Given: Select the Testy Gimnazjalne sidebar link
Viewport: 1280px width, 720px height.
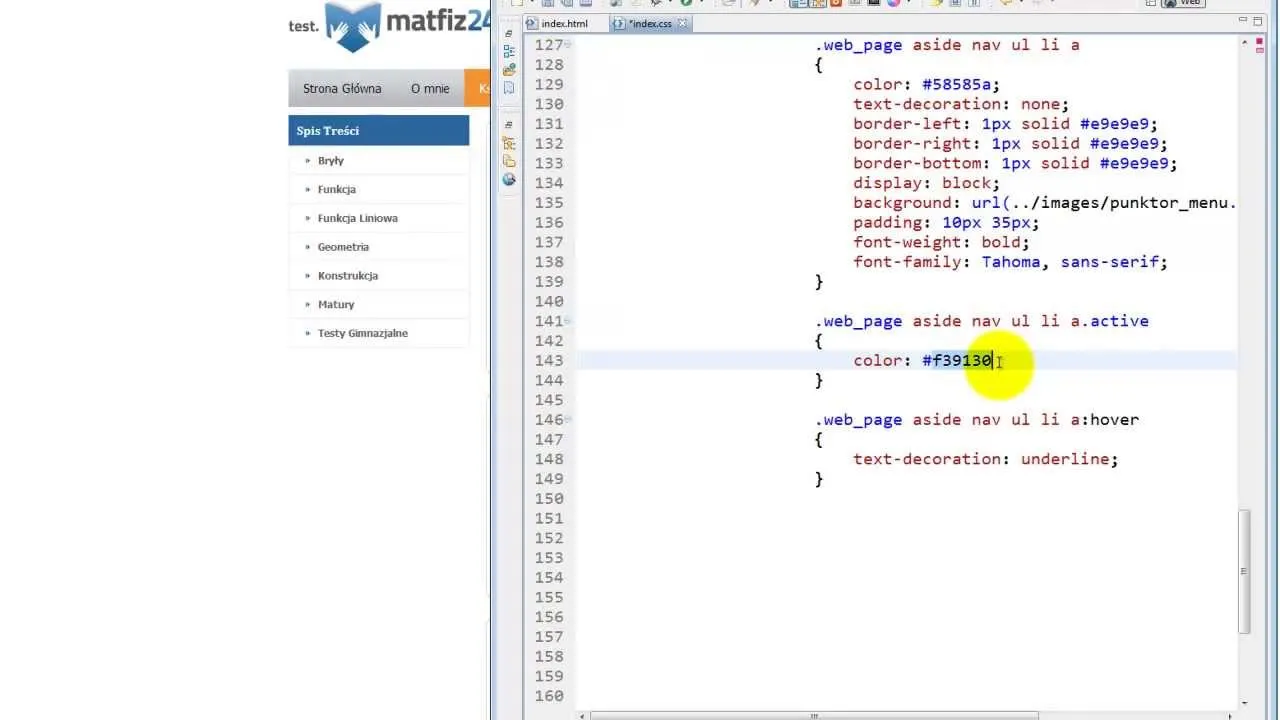Looking at the screenshot, I should click(362, 333).
